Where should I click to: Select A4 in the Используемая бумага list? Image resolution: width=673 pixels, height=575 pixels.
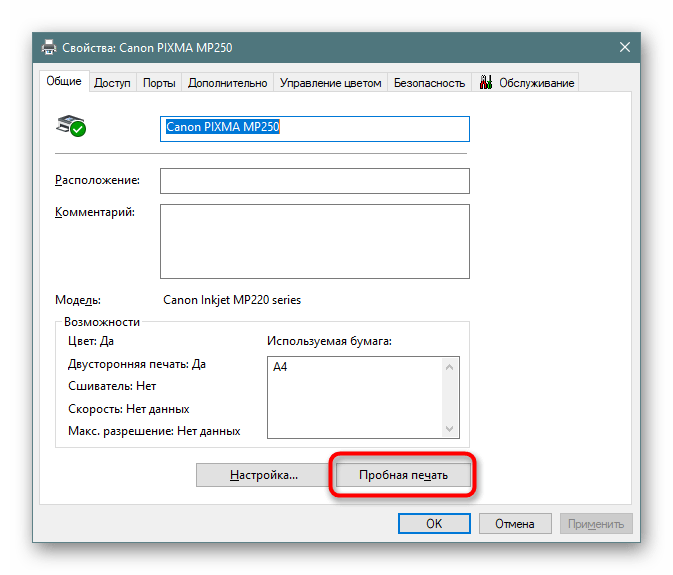[280, 367]
